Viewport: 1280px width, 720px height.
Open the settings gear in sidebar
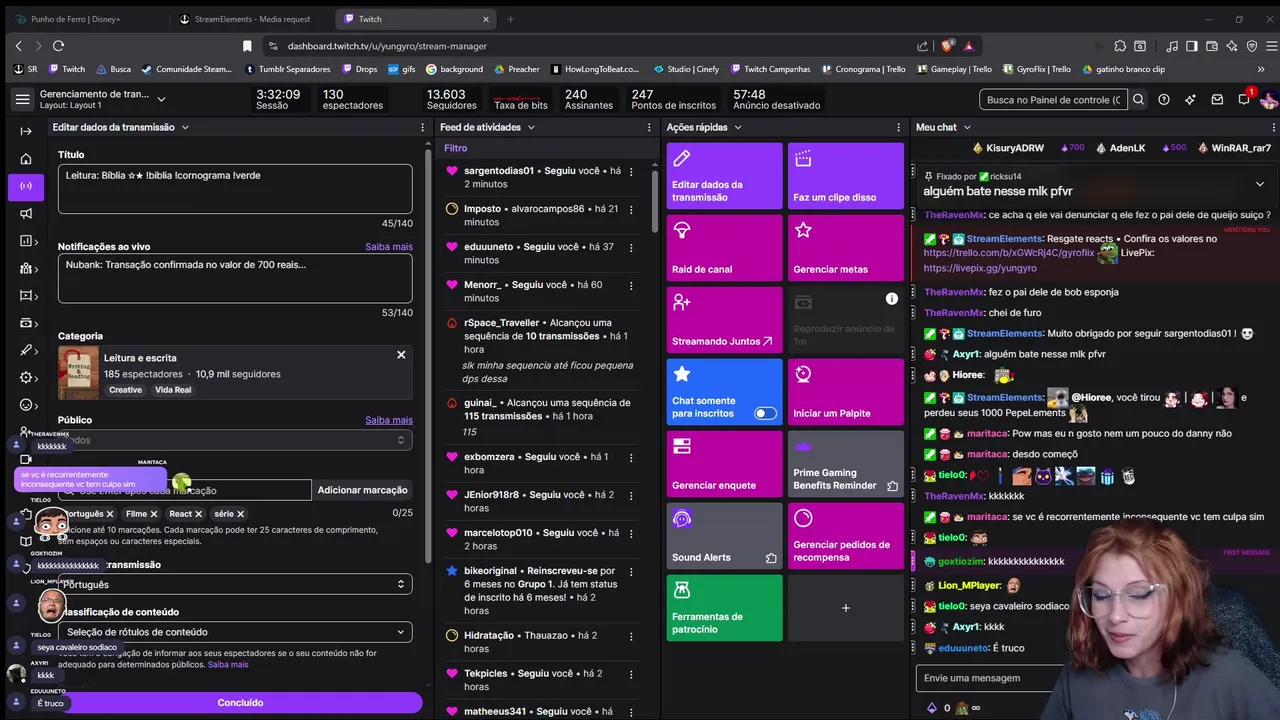26,377
